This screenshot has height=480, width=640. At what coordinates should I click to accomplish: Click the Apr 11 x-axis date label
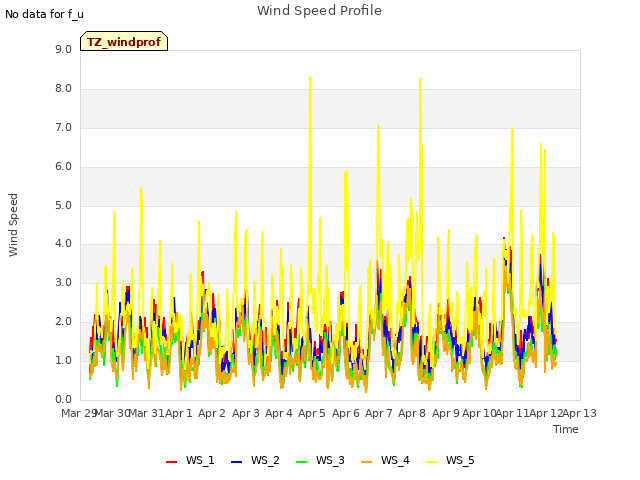coord(513,413)
